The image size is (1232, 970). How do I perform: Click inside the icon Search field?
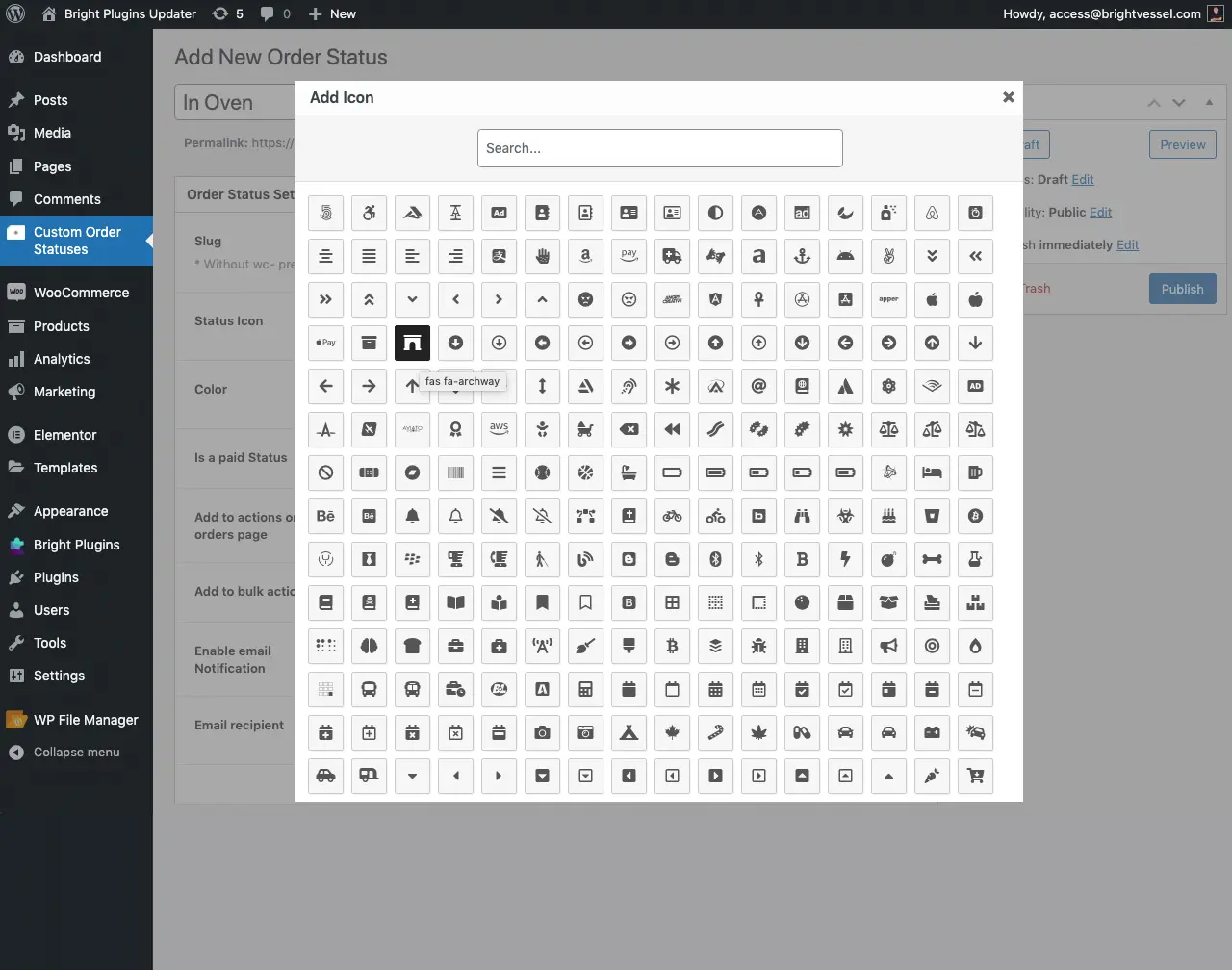[x=659, y=147]
